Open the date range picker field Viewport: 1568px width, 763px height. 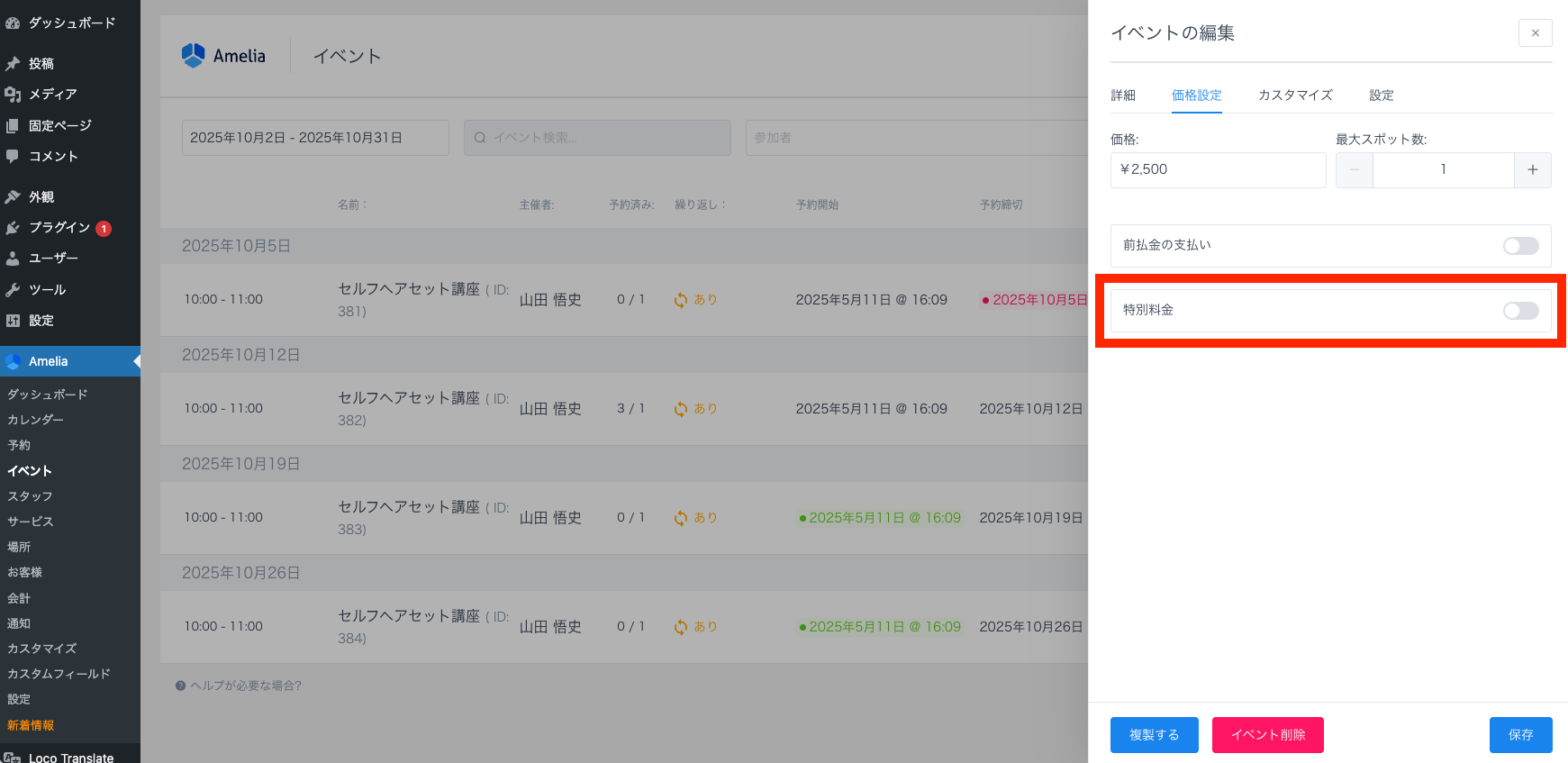tap(315, 138)
